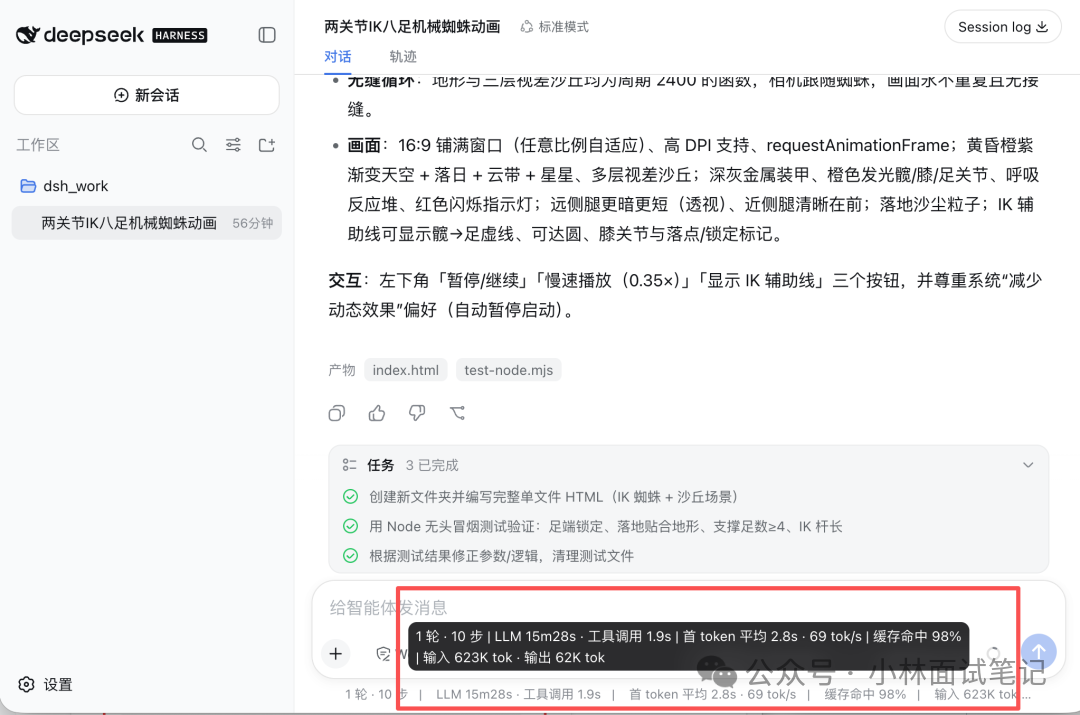The width and height of the screenshot is (1080, 715).
Task: Switch to the 对话 tab
Action: coord(338,56)
